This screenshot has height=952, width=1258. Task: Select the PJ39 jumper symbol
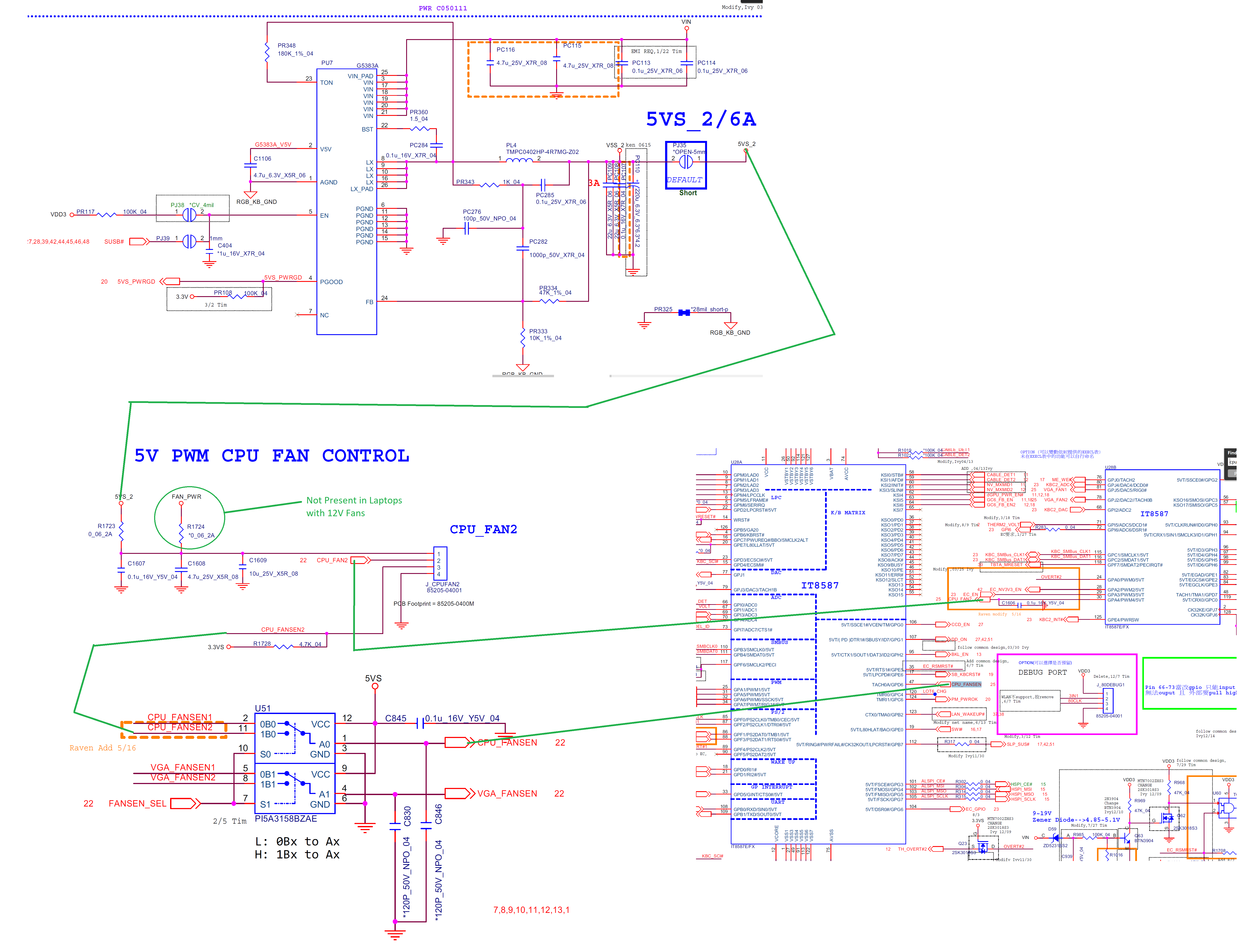(x=189, y=242)
